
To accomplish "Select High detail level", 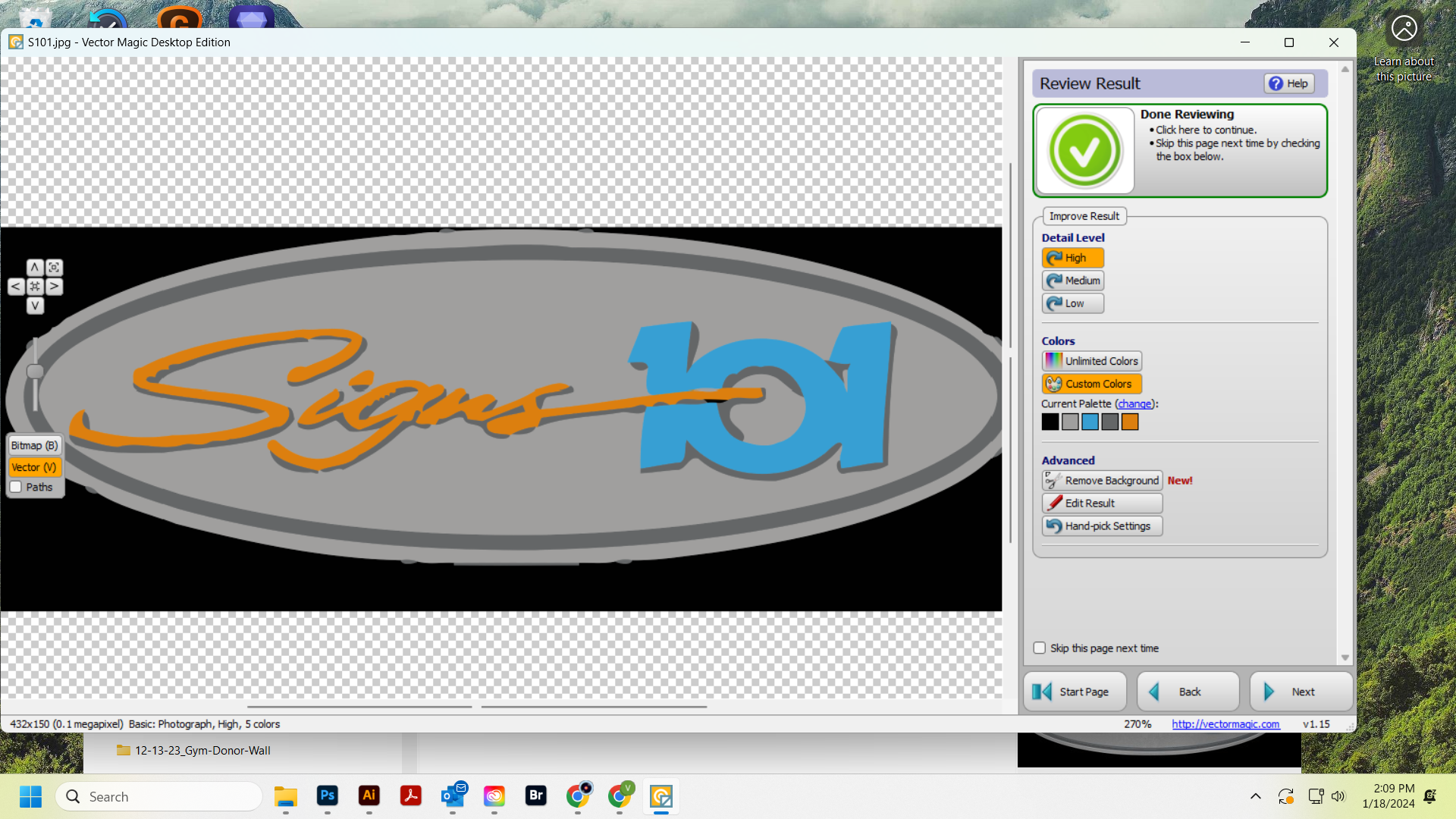I will tap(1072, 258).
